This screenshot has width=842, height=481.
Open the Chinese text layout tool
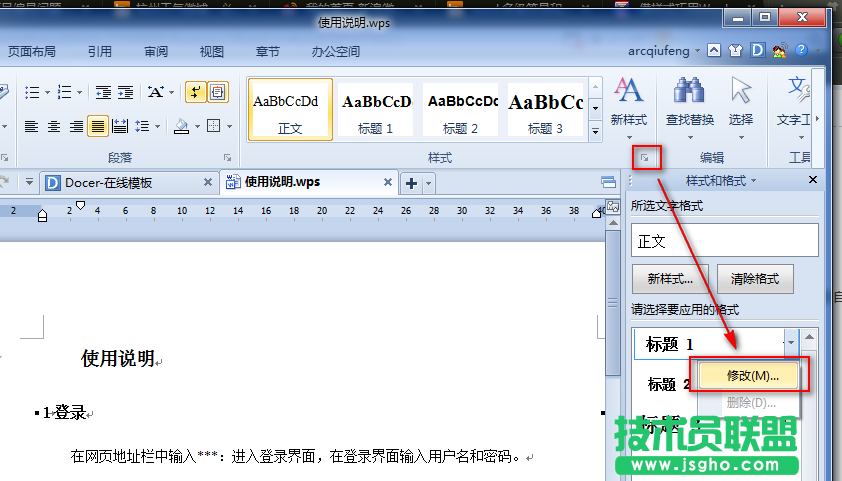pos(156,92)
